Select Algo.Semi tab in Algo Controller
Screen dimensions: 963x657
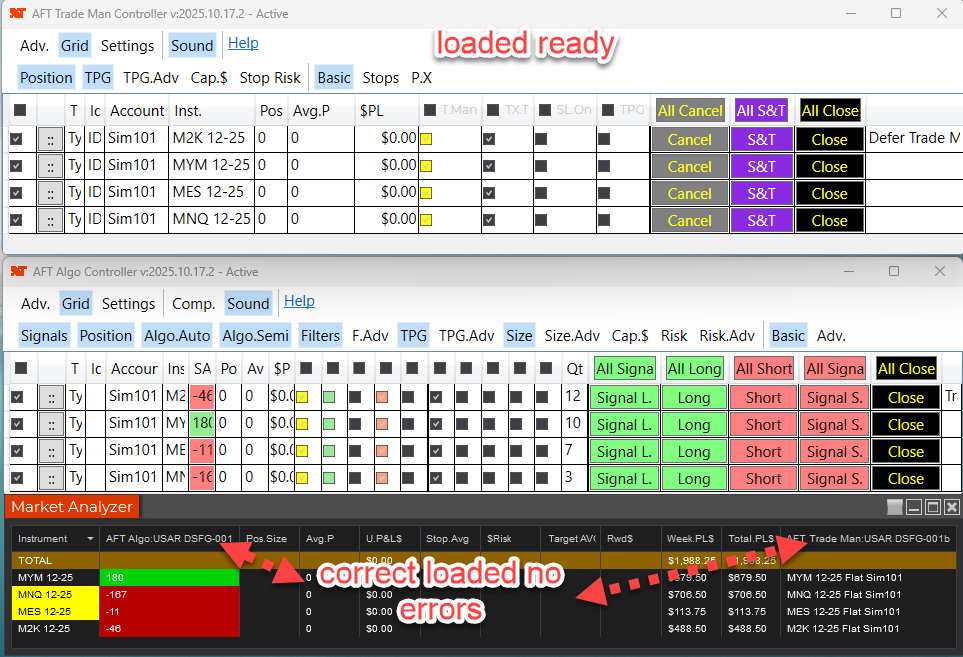tap(255, 336)
